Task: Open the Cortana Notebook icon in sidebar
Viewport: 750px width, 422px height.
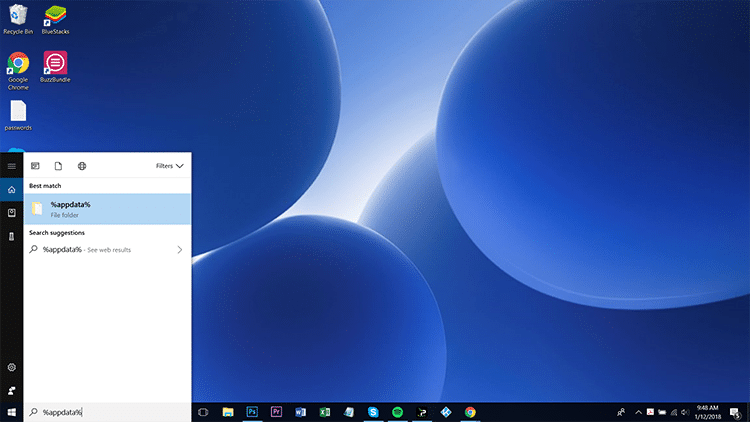Action: pyautogui.click(x=11, y=213)
